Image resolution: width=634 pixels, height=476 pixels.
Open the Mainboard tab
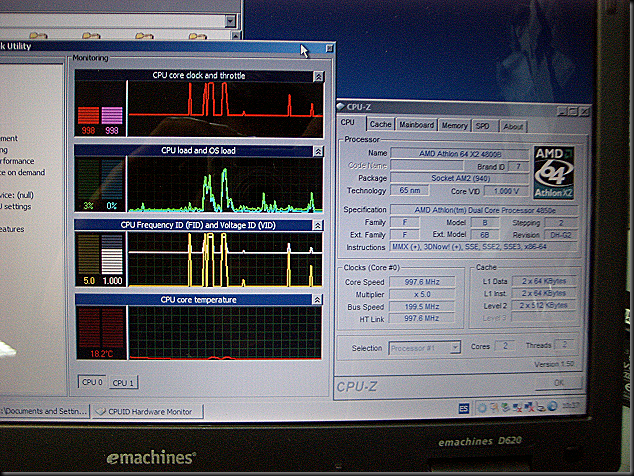coord(416,125)
